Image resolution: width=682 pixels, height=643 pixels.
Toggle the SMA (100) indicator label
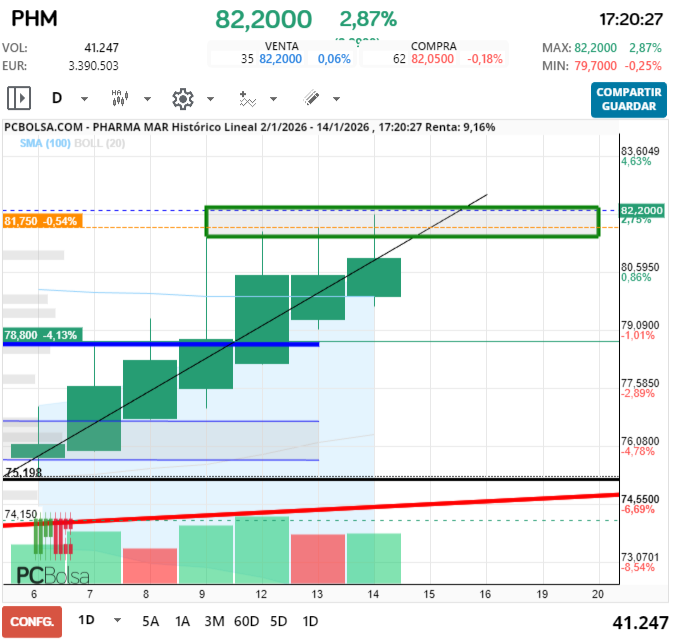point(42,144)
